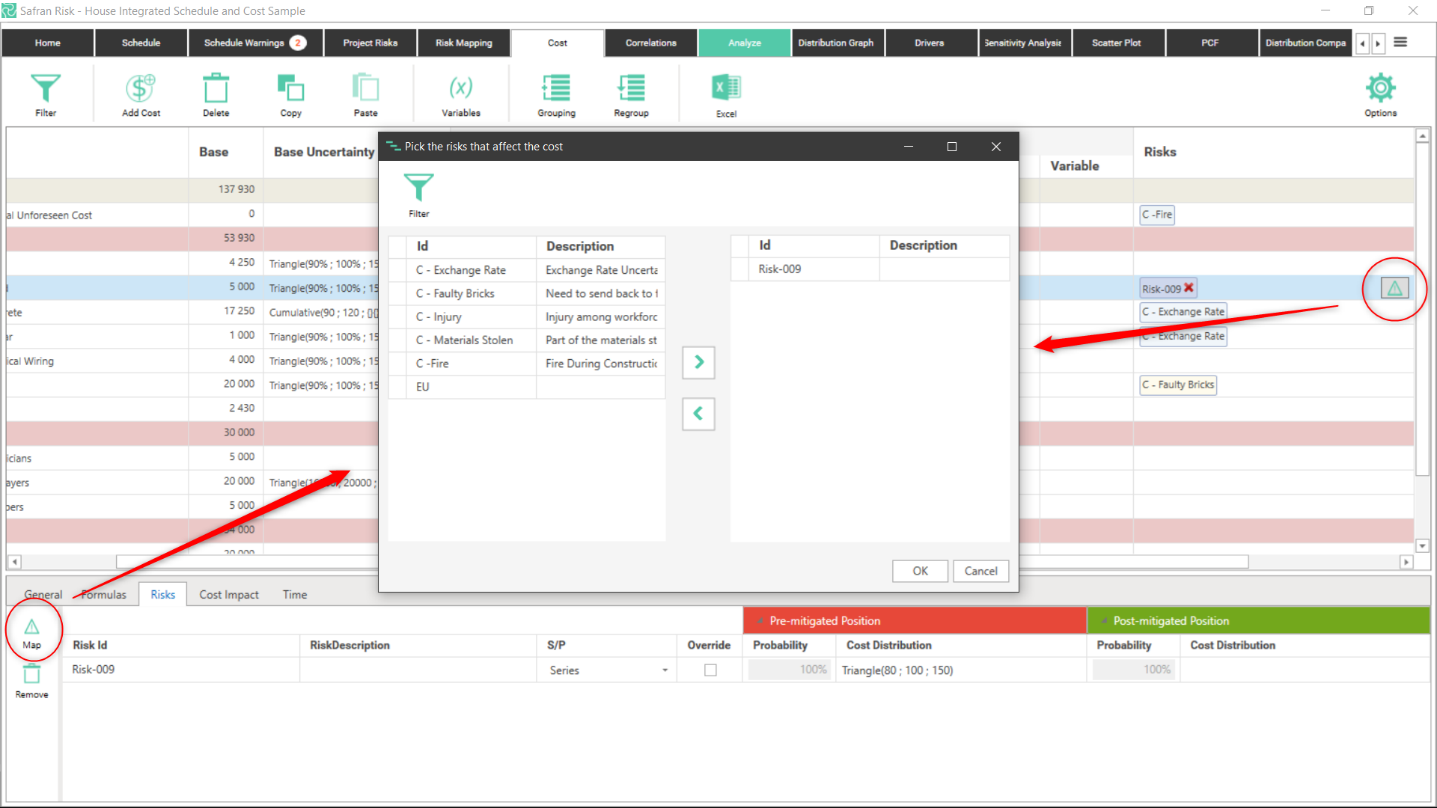Screen dimensions: 1437x808
Task: Click the Post-mitigated Position header
Action: click(1258, 621)
